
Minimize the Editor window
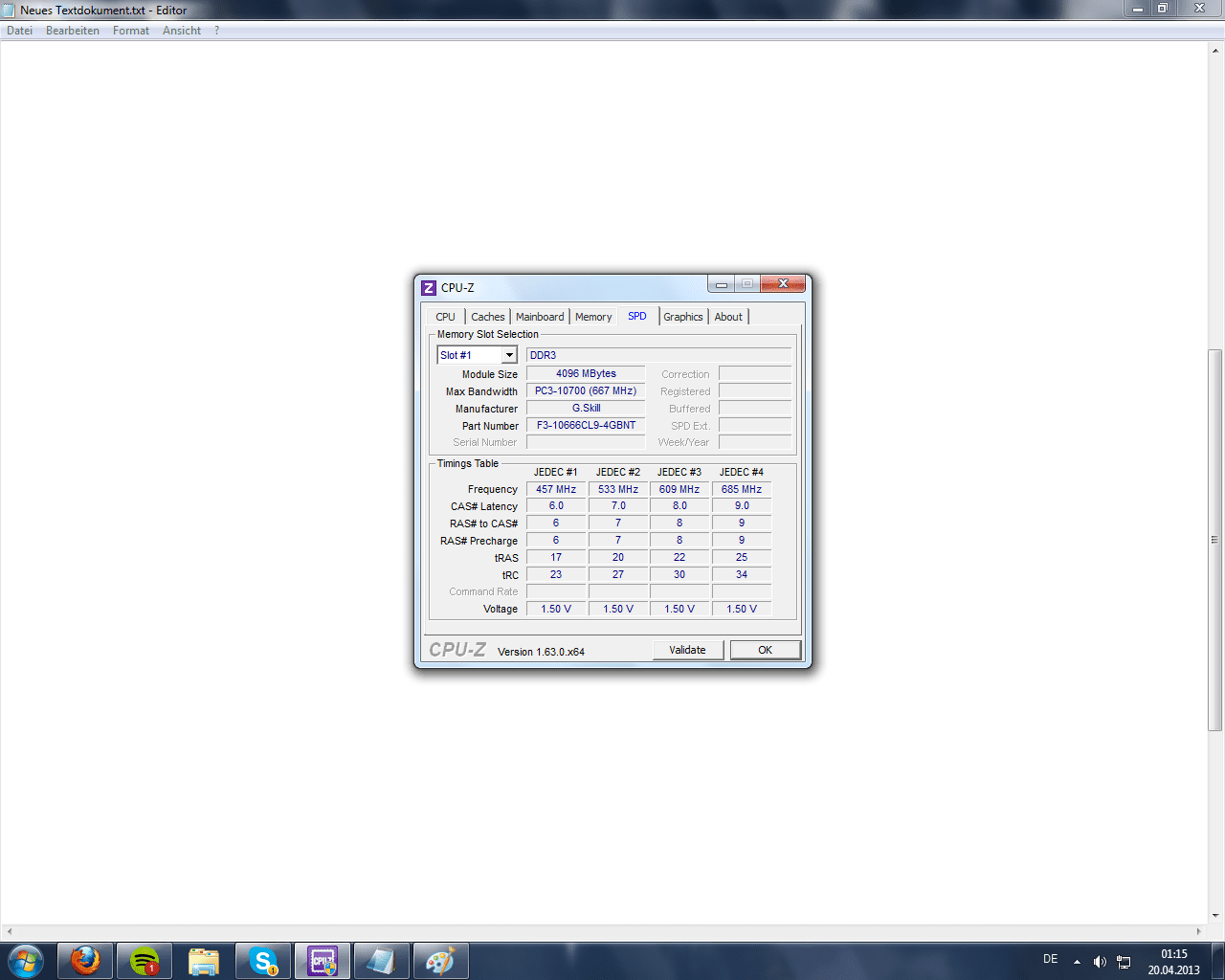pyautogui.click(x=1138, y=9)
